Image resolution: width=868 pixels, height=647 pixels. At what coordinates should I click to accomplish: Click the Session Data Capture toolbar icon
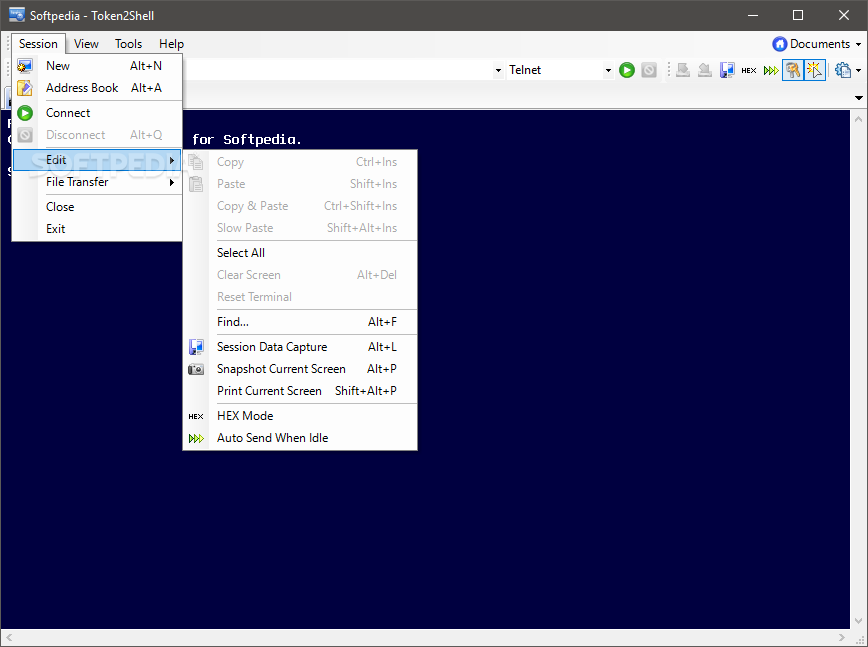[727, 70]
